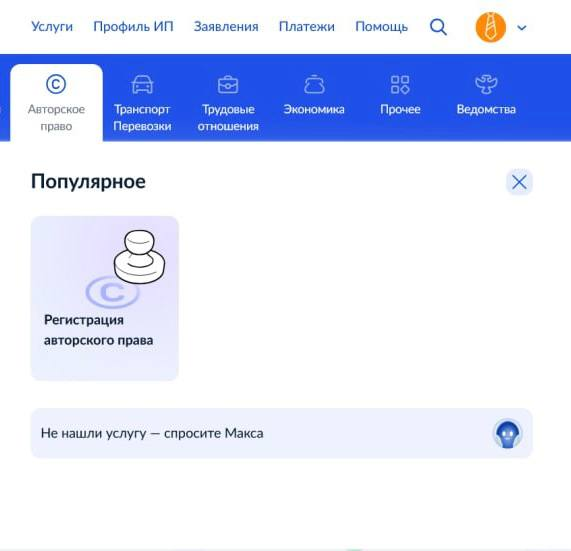Open the orange tie profile avatar

[491, 27]
